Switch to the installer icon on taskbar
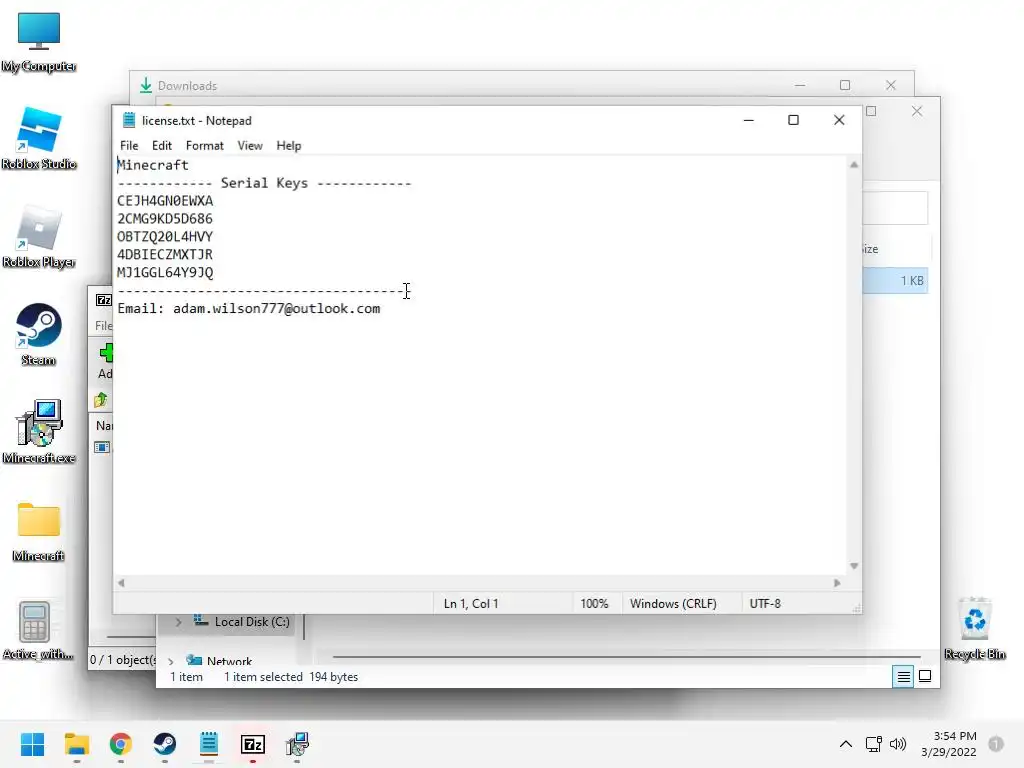The image size is (1024, 768). coord(297,744)
